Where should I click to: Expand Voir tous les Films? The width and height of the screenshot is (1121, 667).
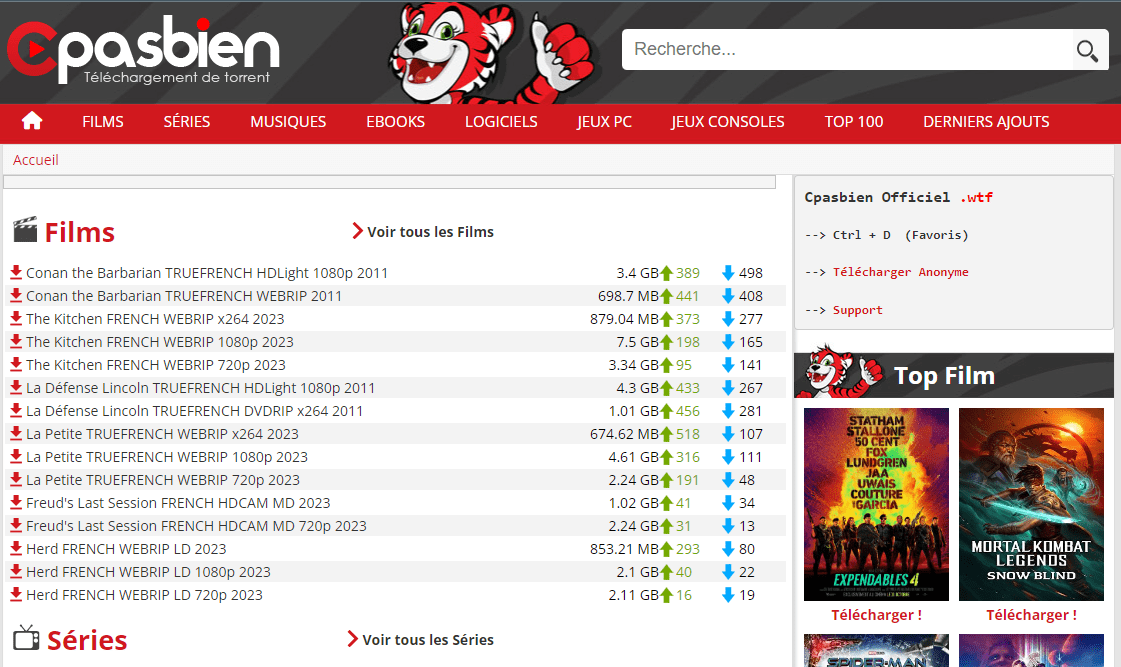tap(423, 232)
